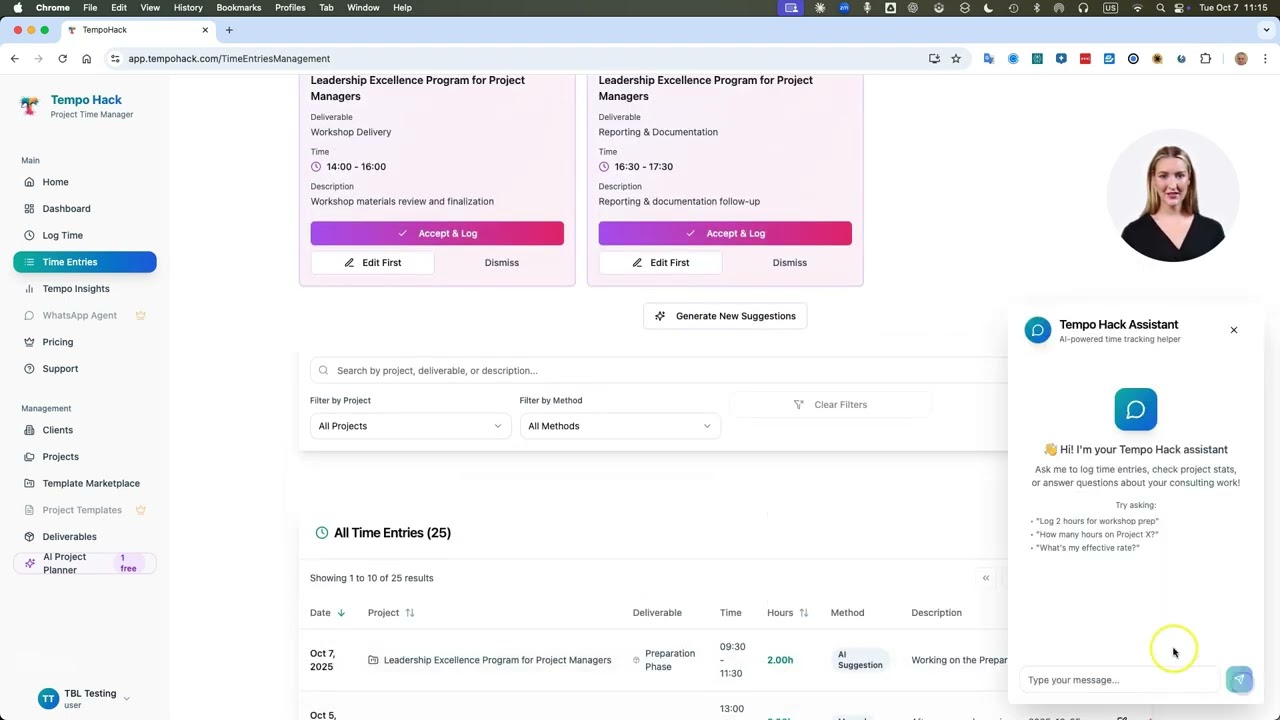Open a new tab with the plus icon

click(x=229, y=30)
